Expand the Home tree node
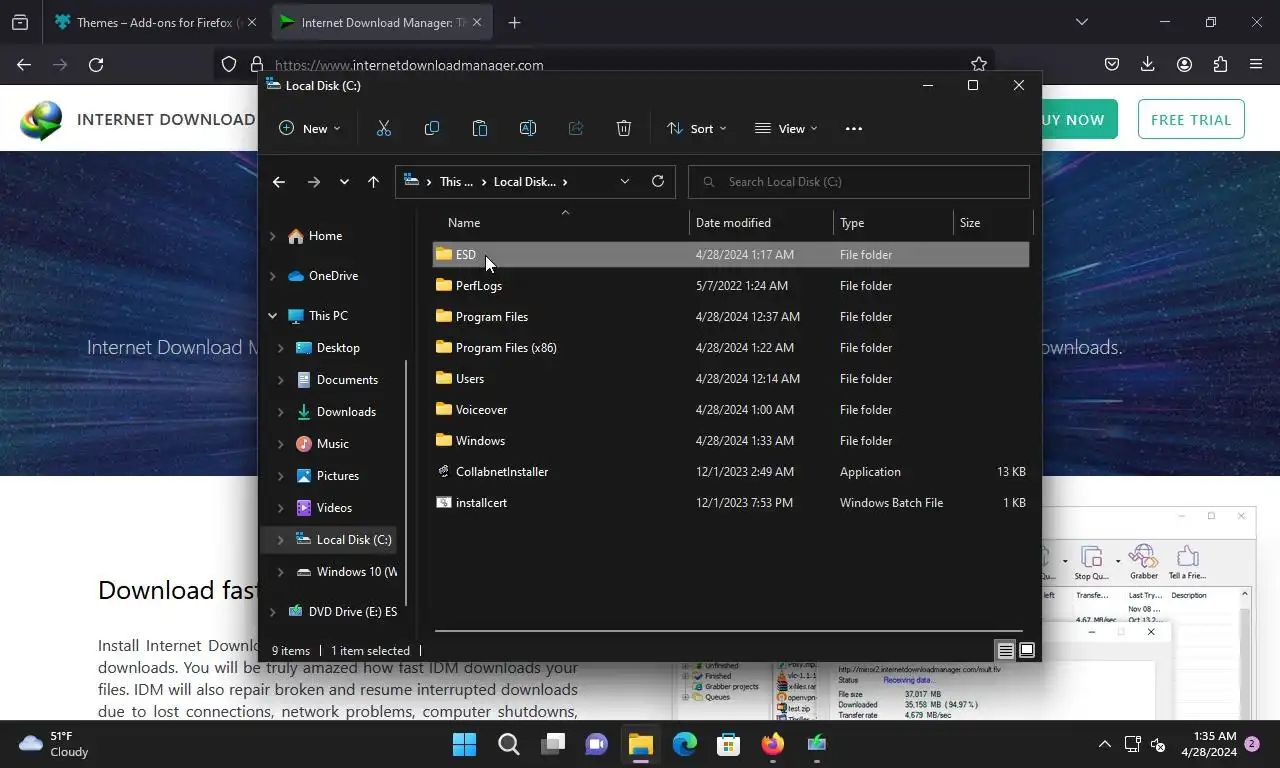1280x768 pixels. pyautogui.click(x=272, y=236)
